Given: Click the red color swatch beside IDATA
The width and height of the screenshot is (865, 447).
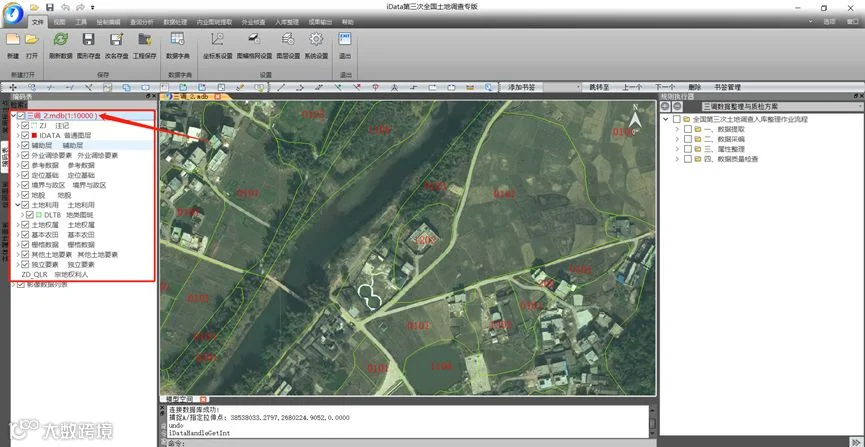Looking at the screenshot, I should (34, 136).
